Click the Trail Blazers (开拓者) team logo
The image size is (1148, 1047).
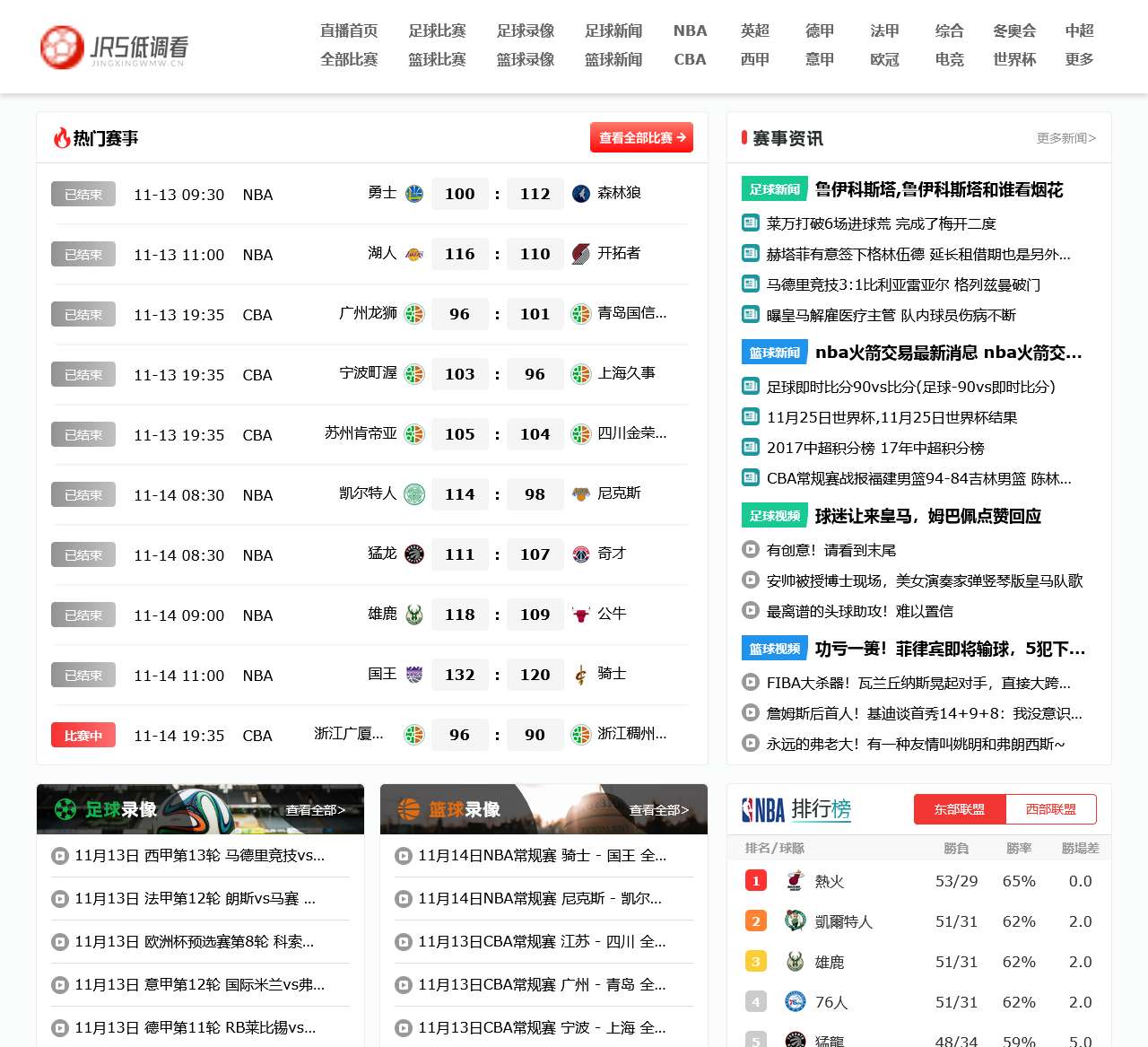(x=581, y=254)
